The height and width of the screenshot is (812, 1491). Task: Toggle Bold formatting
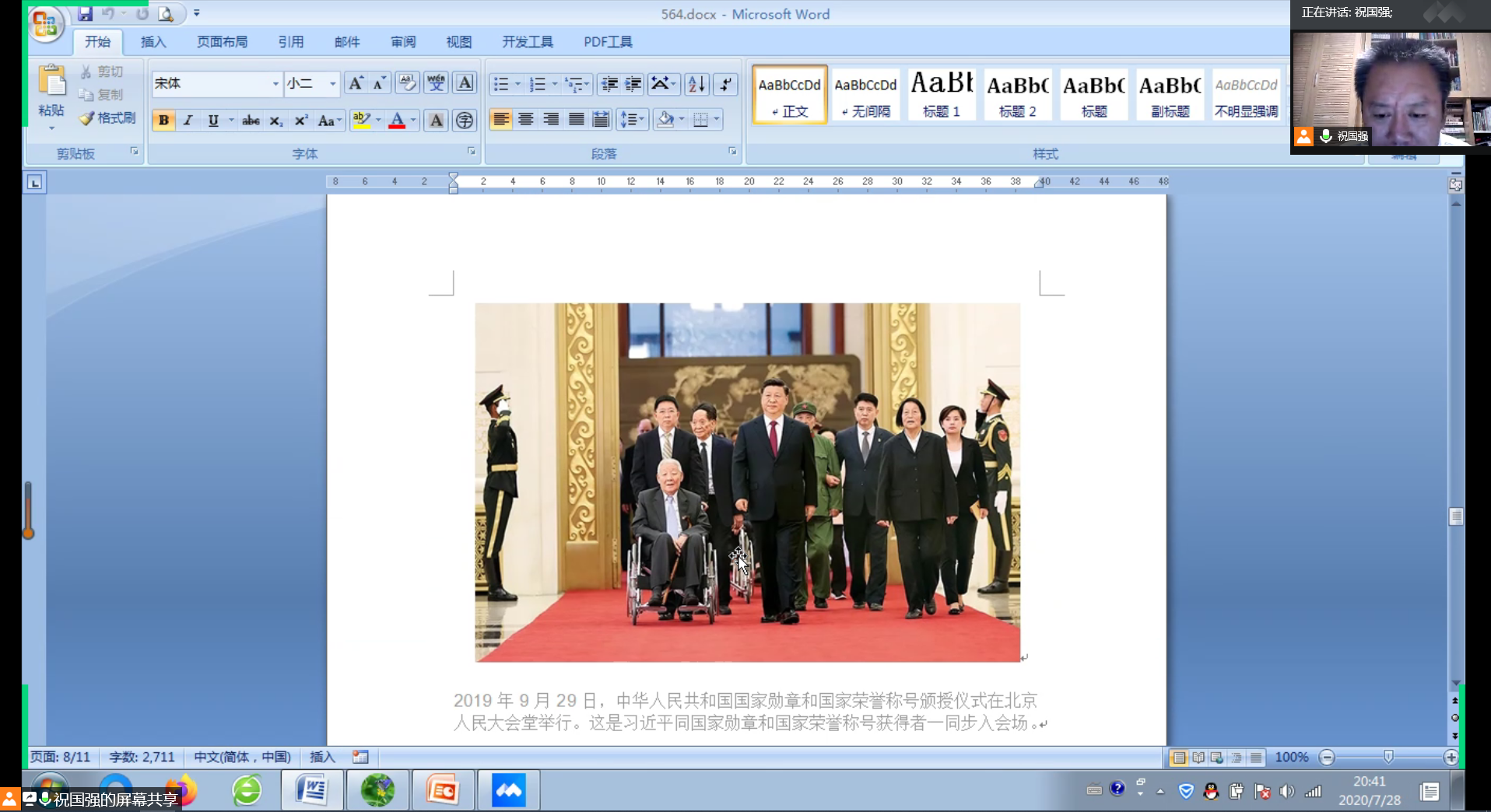163,121
